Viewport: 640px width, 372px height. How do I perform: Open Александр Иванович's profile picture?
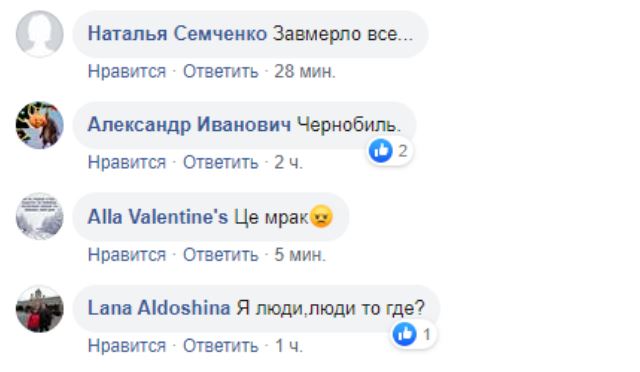click(x=40, y=125)
